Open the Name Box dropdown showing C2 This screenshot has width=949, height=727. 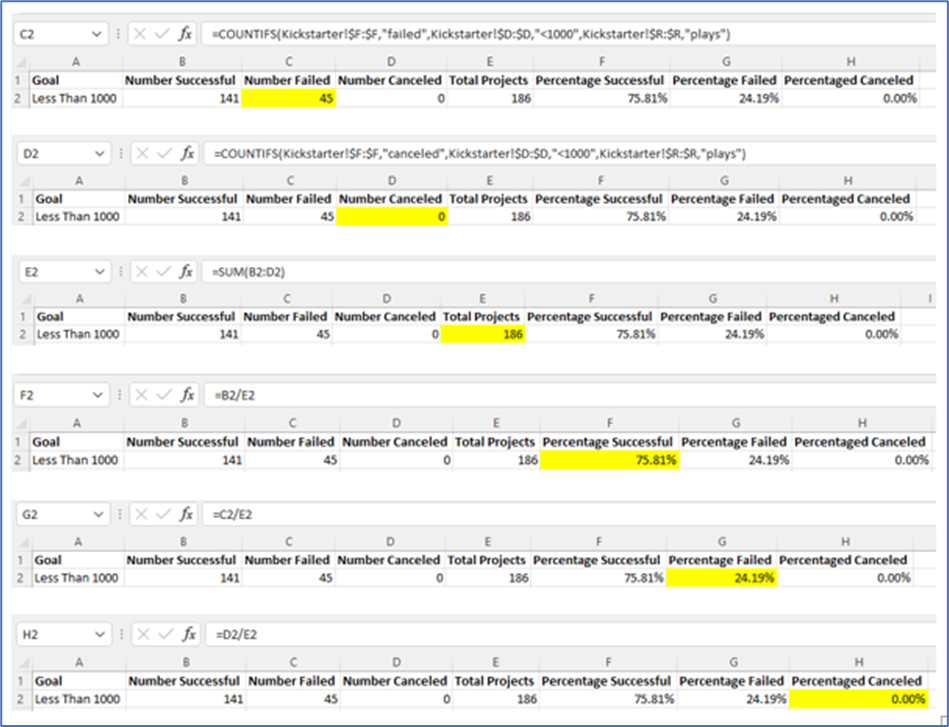point(95,33)
